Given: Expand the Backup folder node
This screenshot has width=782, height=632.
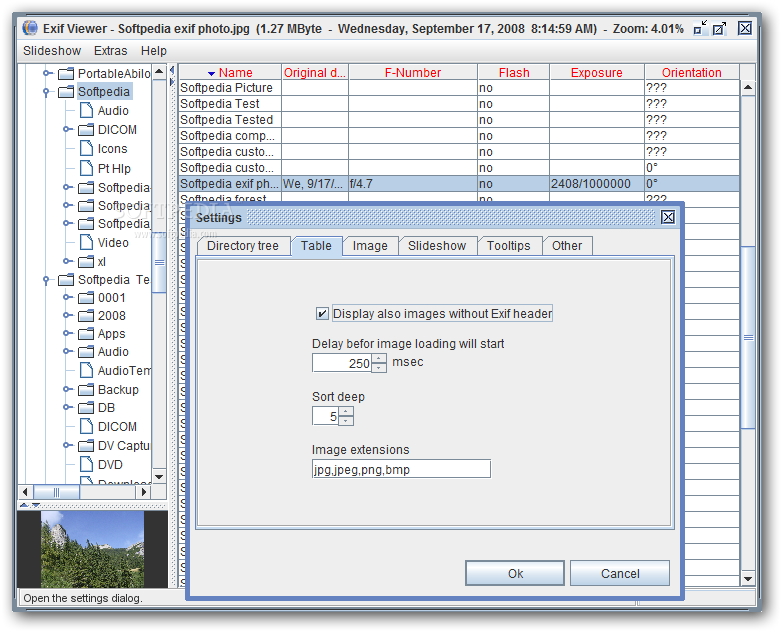Looking at the screenshot, I should [67, 389].
